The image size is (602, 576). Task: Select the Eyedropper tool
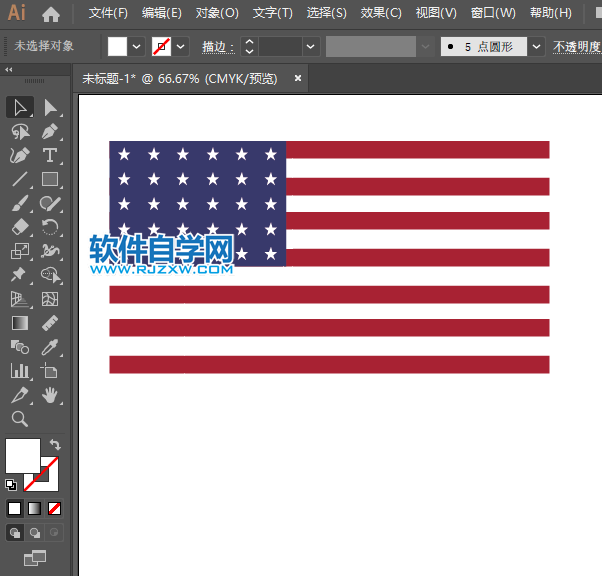[50, 348]
